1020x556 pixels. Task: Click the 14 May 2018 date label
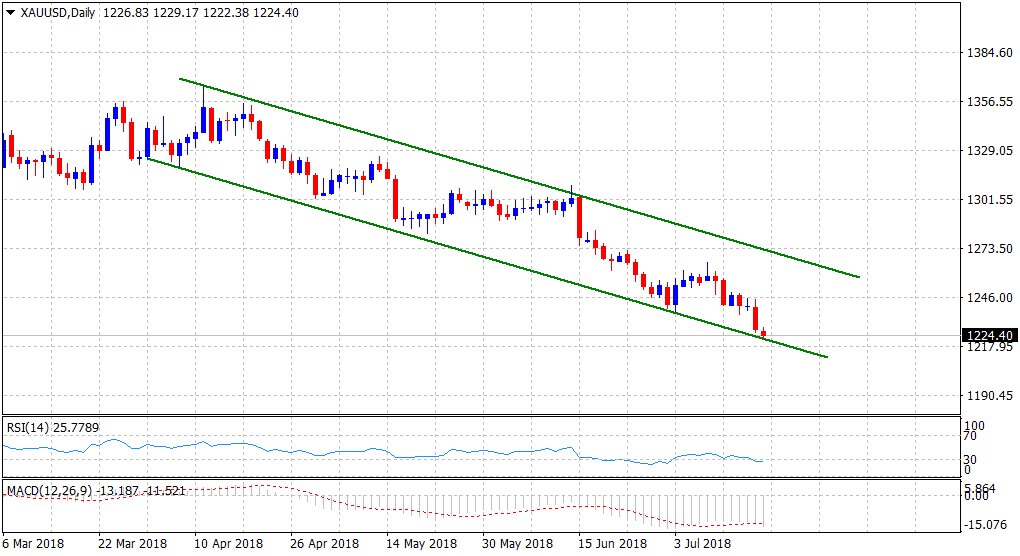click(422, 543)
